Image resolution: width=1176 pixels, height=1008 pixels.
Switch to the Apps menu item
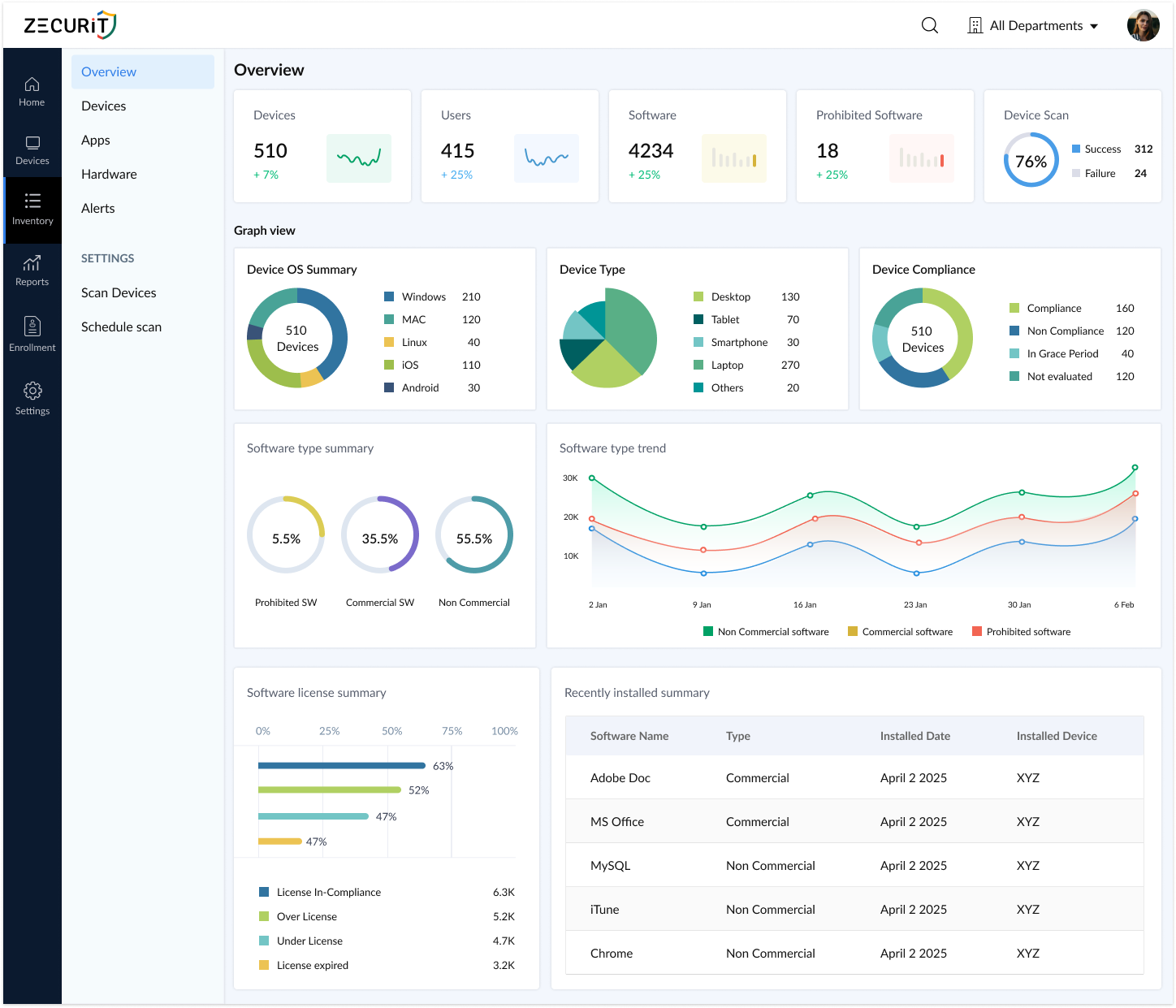95,140
